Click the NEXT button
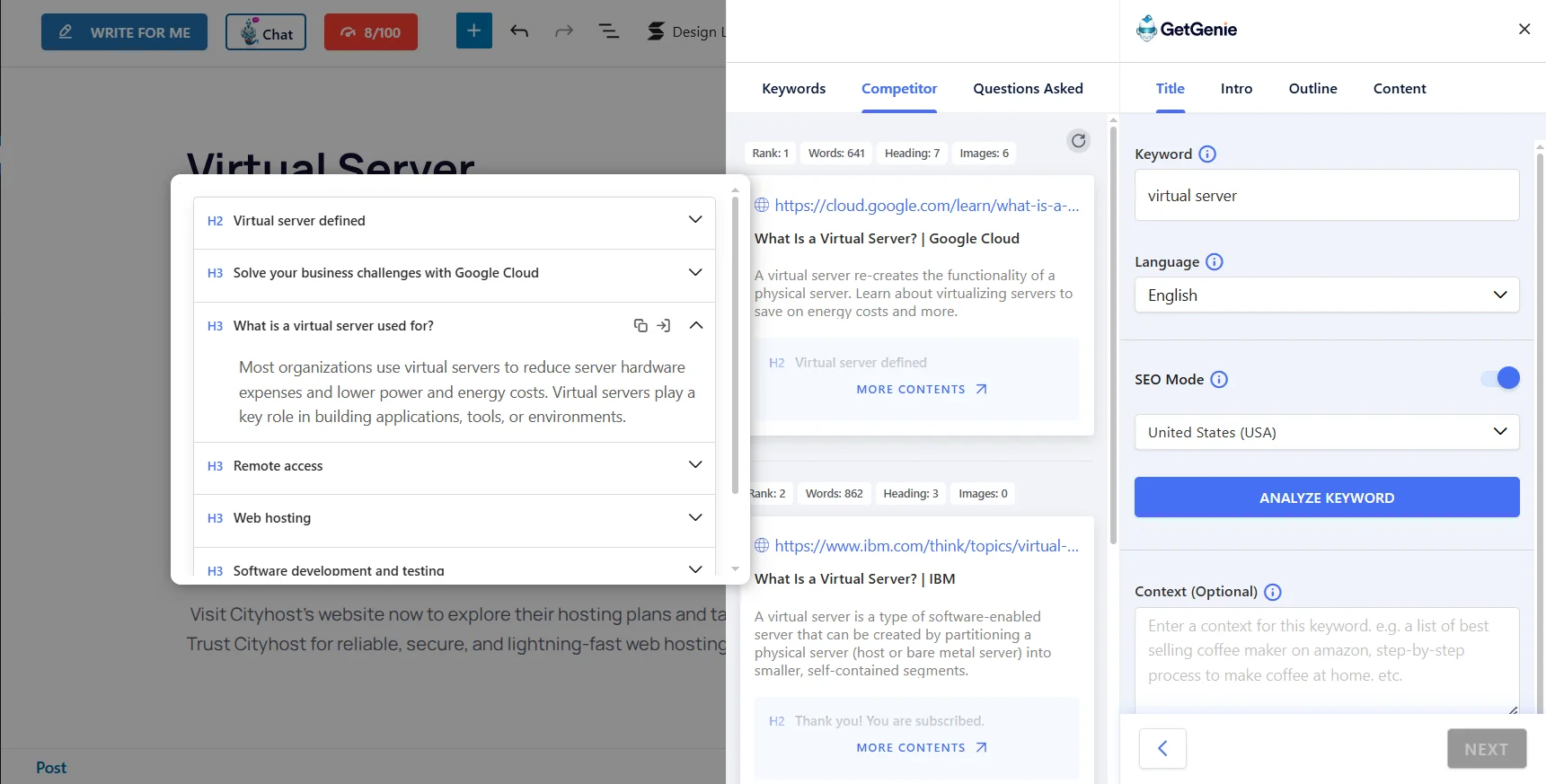Screen dimensions: 1546x784 pyautogui.click(x=1487, y=749)
